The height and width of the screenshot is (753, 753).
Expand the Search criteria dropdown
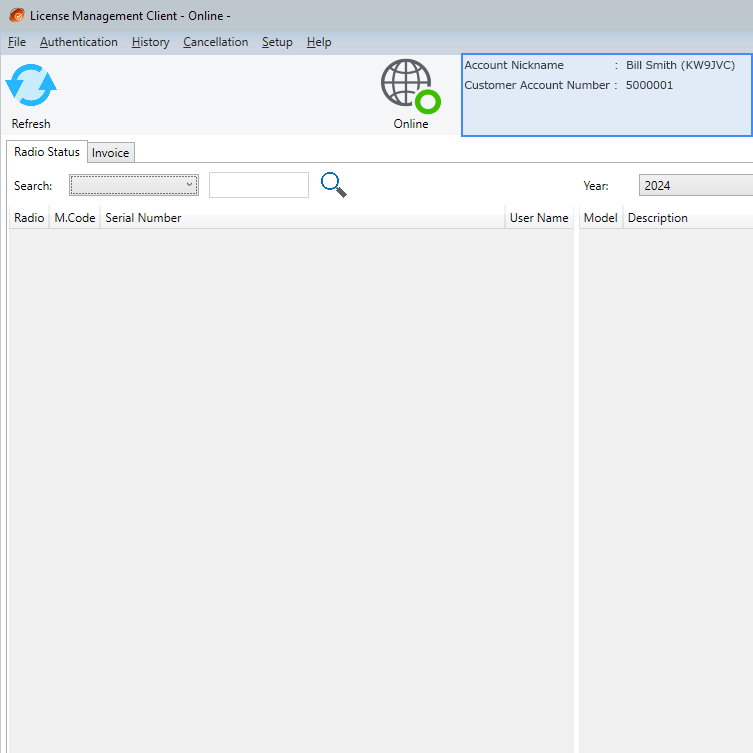tap(134, 185)
